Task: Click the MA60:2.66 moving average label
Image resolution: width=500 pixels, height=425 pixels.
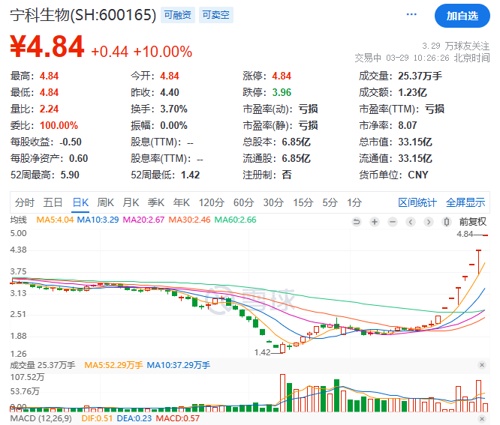Action: 235,220
